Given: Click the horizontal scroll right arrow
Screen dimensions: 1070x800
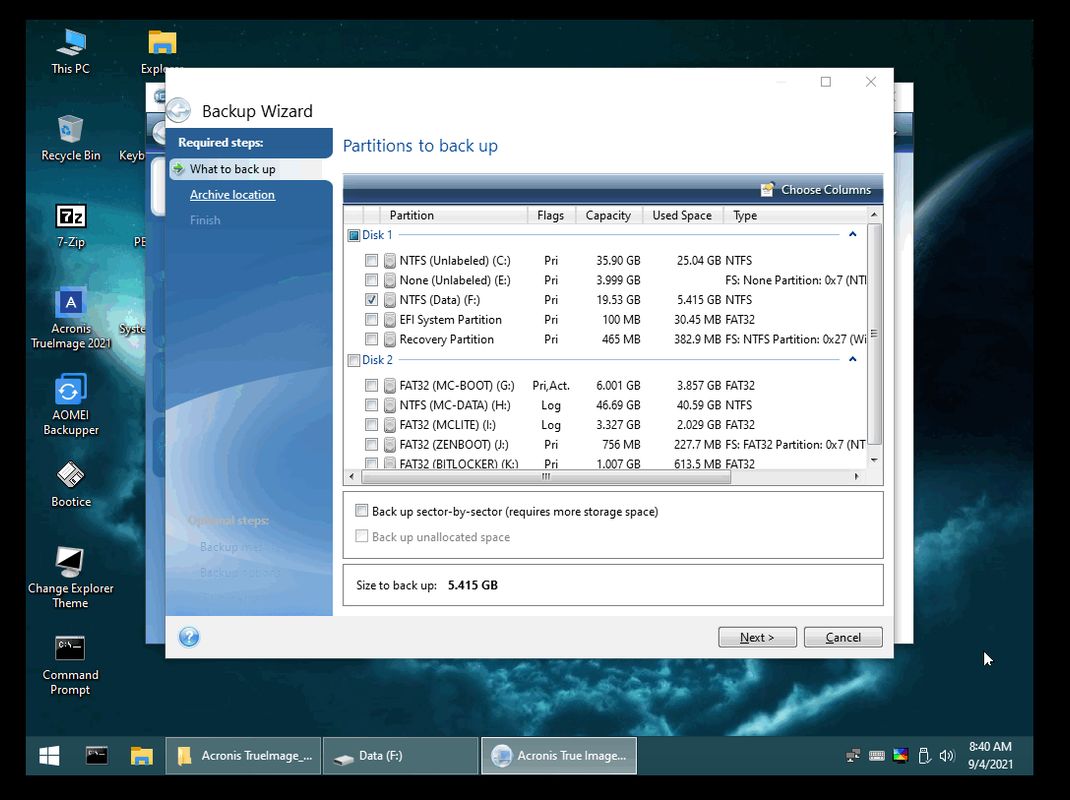Looking at the screenshot, I should (x=856, y=476).
